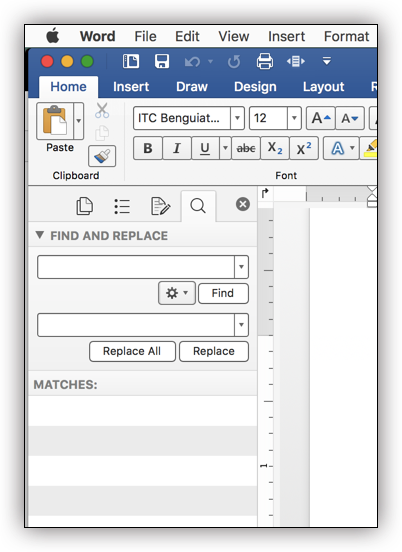
Task: Toggle Strikethrough formatting
Action: 246,148
